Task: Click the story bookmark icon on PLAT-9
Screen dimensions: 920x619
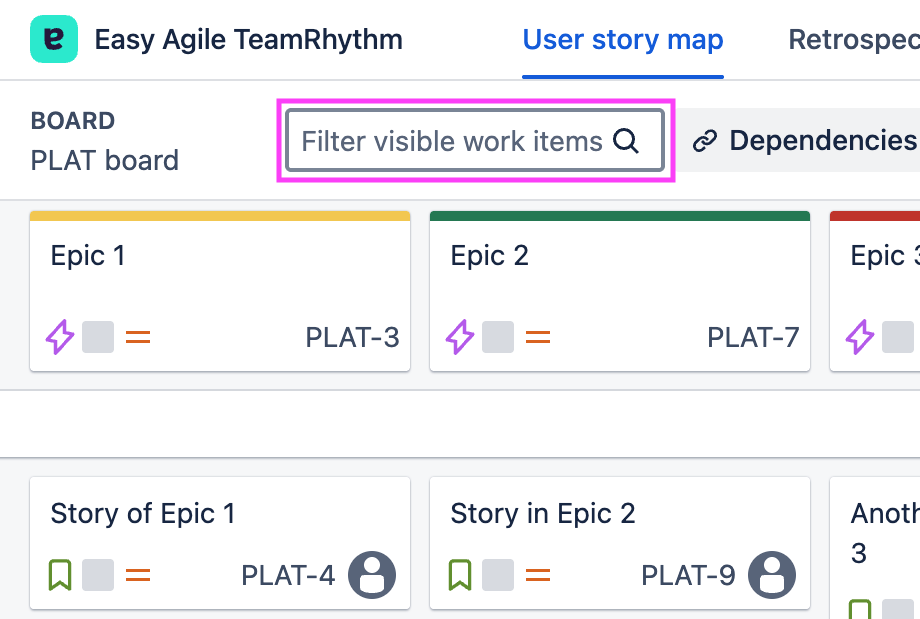Action: pyautogui.click(x=460, y=575)
